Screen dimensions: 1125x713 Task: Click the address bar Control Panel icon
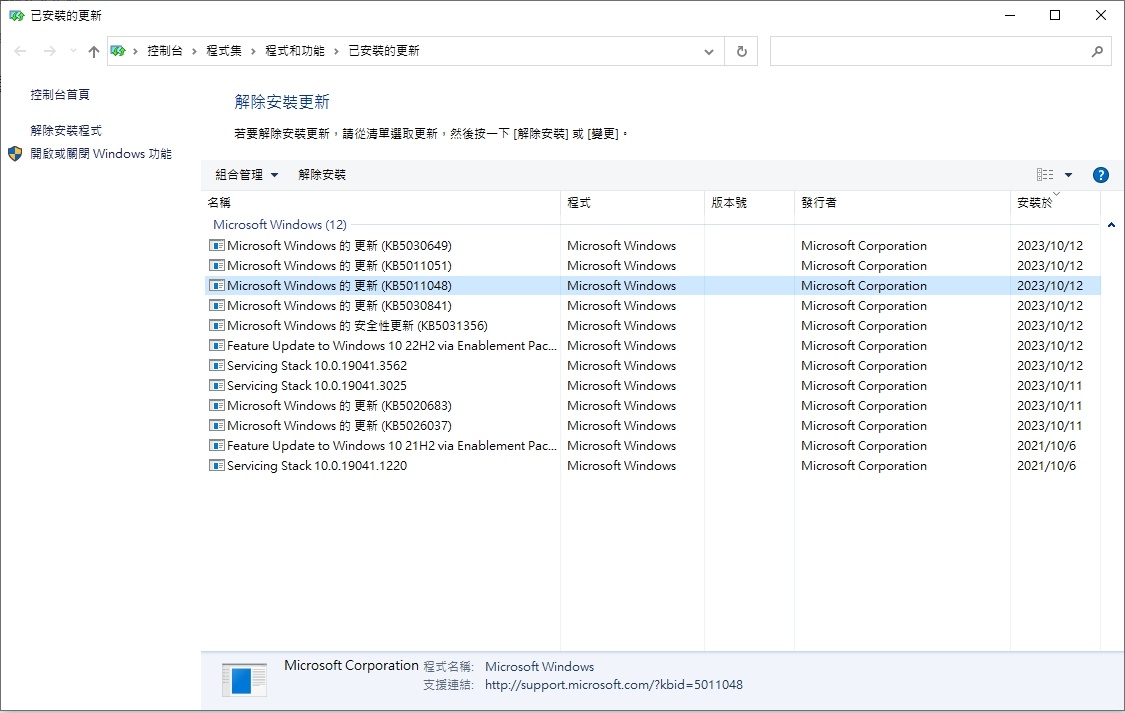[x=118, y=51]
